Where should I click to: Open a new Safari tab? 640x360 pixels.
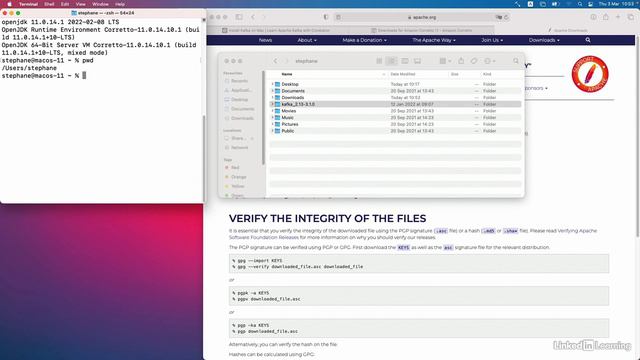click(618, 17)
